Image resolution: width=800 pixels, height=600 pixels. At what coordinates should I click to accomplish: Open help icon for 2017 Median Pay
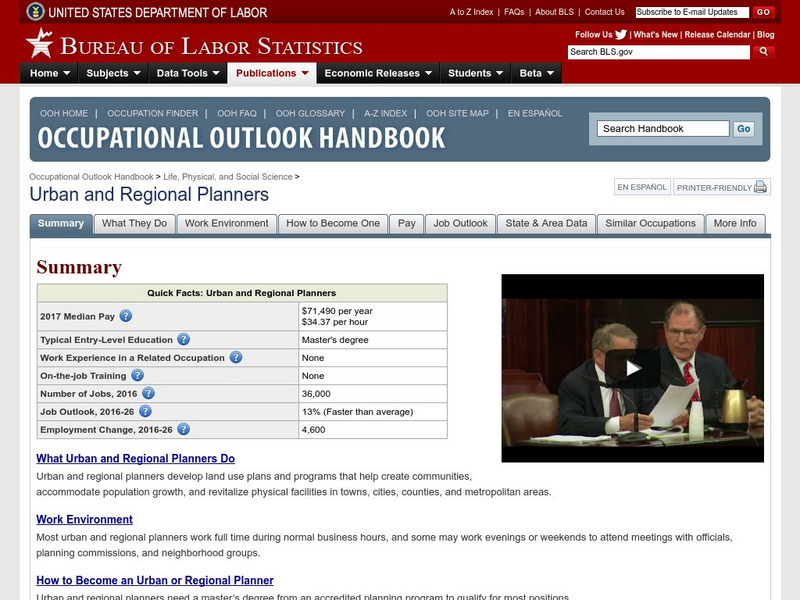pyautogui.click(x=126, y=316)
